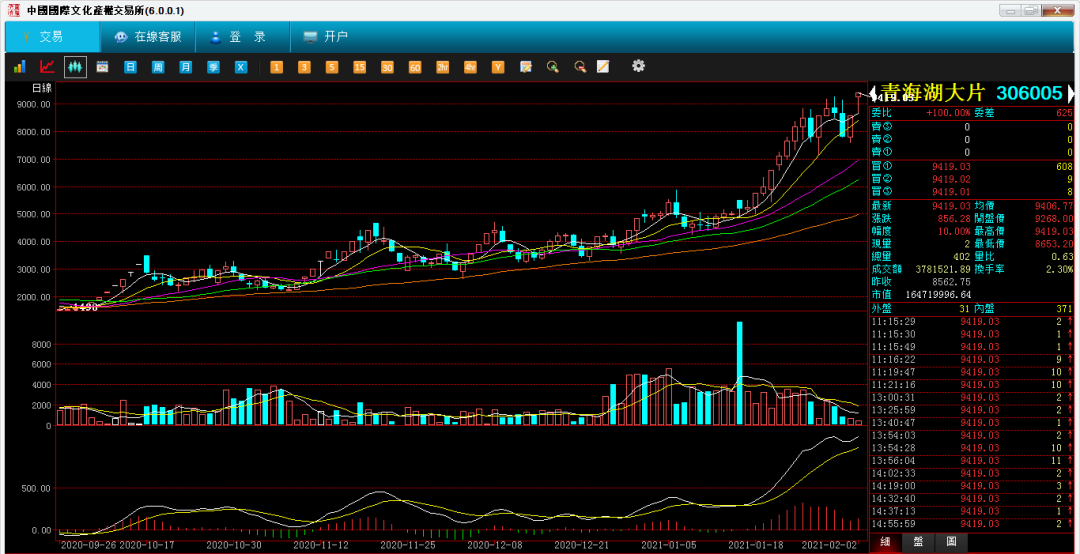Select the 2hr chart period button
The width and height of the screenshot is (1080, 554).
[442, 67]
